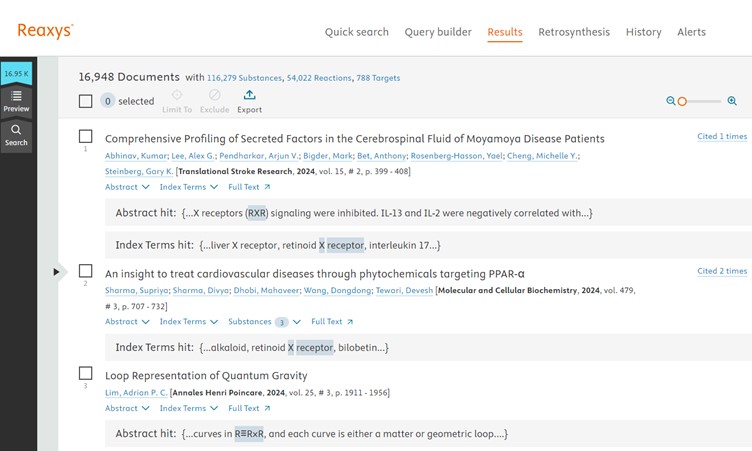Click the expand arrow beside document 2
This screenshot has height=451, width=752.
tap(57, 271)
